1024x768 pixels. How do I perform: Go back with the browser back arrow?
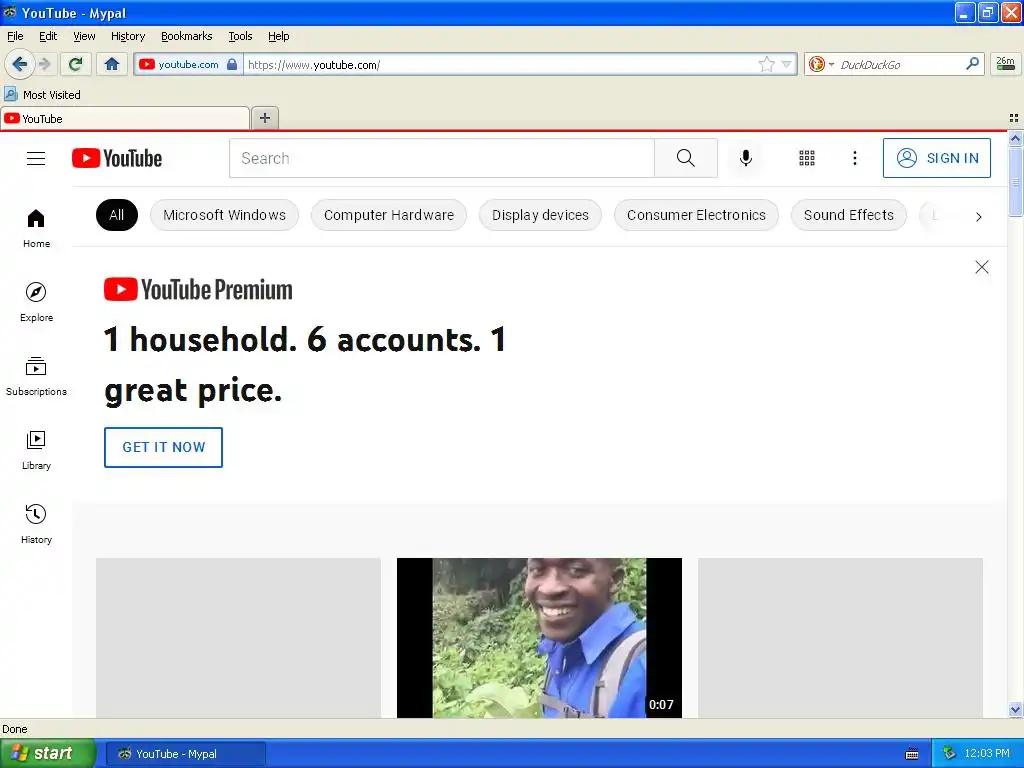tap(19, 64)
